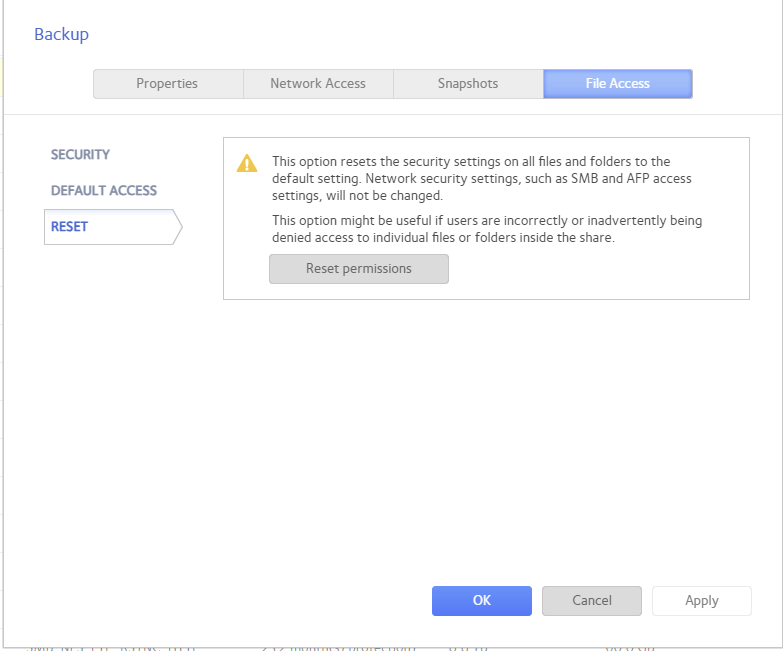783x651 pixels.
Task: Click the paragraph about users denied access
Action: coord(486,228)
